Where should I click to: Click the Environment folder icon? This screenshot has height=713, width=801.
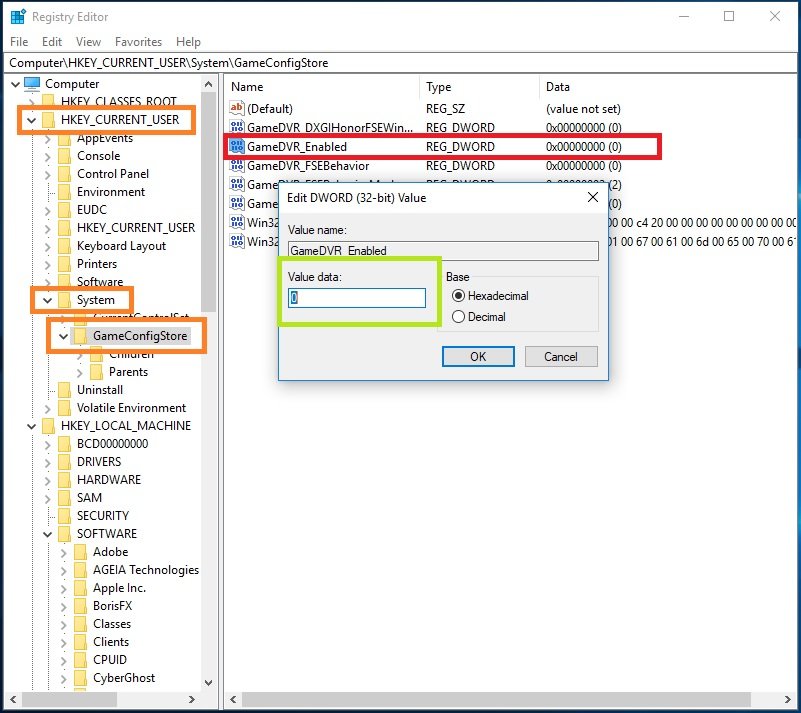(x=64, y=192)
